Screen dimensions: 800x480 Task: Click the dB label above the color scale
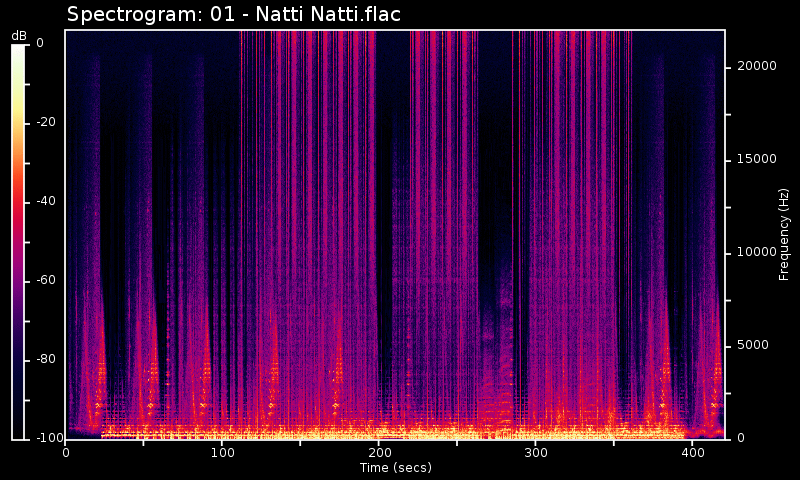coord(19,35)
